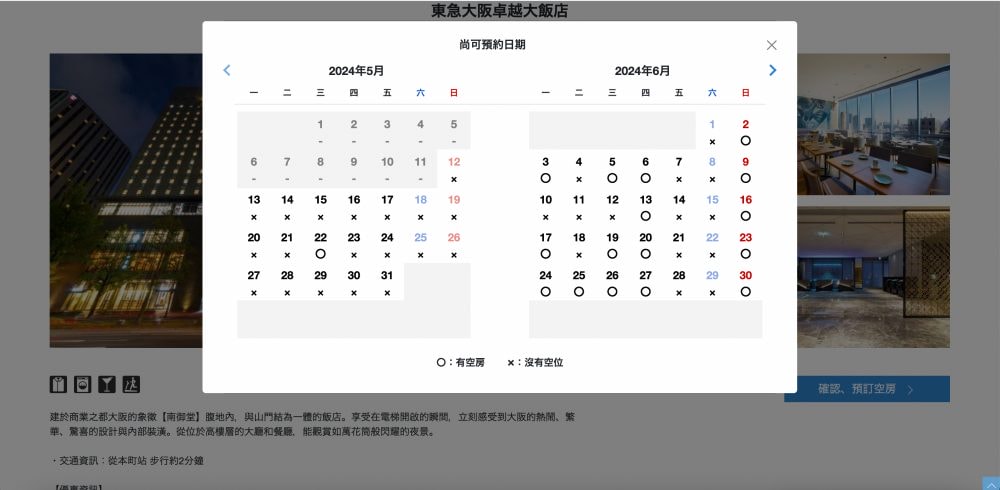
Task: Select June 25 available date
Action: coord(578,283)
